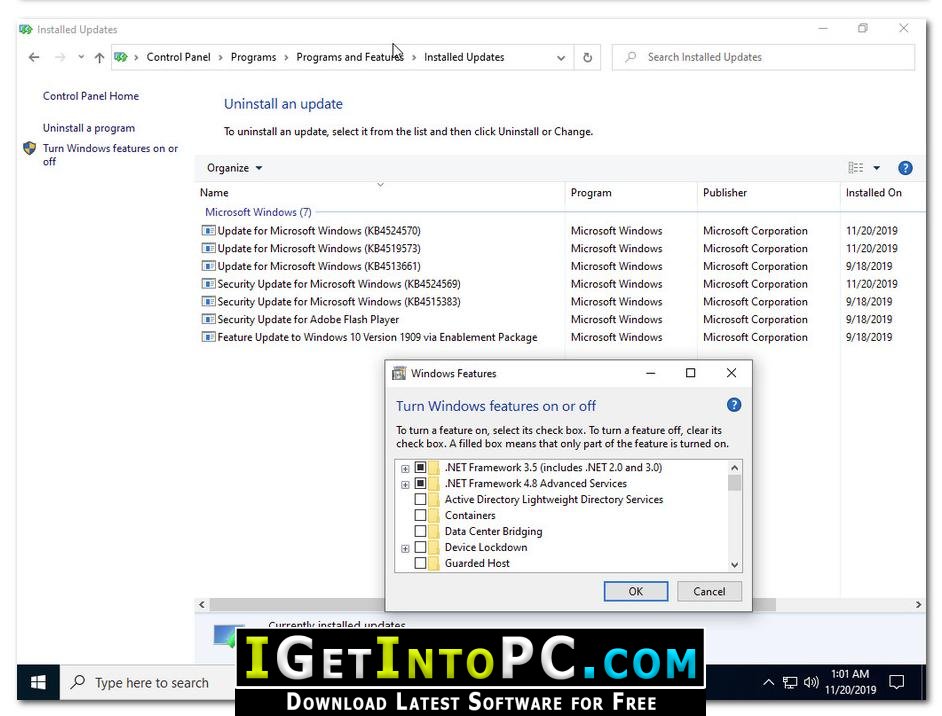Click Microsoft Corporation in KB4519573 row
942x716 pixels.
(755, 248)
